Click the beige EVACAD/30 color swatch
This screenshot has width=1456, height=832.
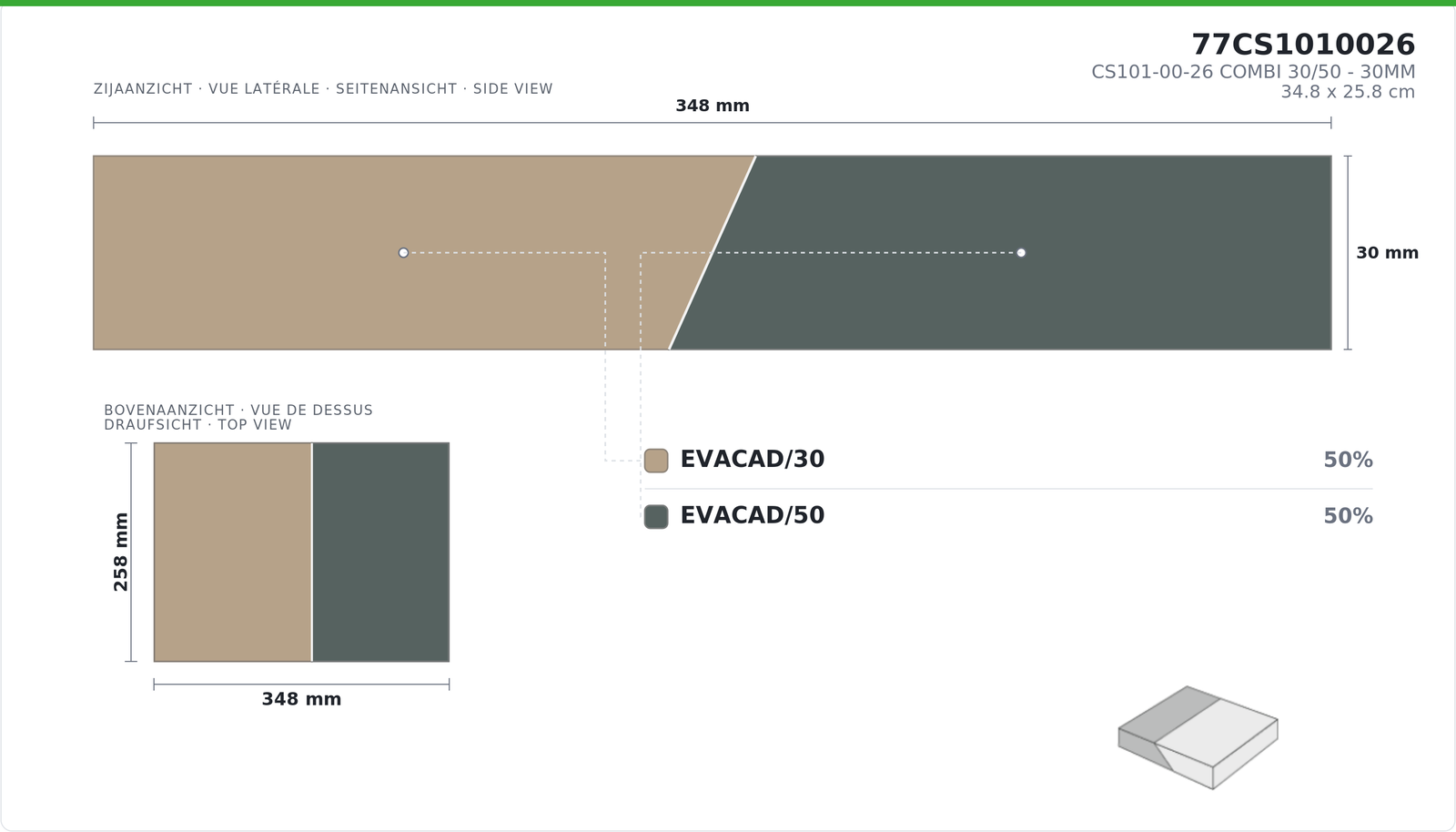tap(656, 461)
